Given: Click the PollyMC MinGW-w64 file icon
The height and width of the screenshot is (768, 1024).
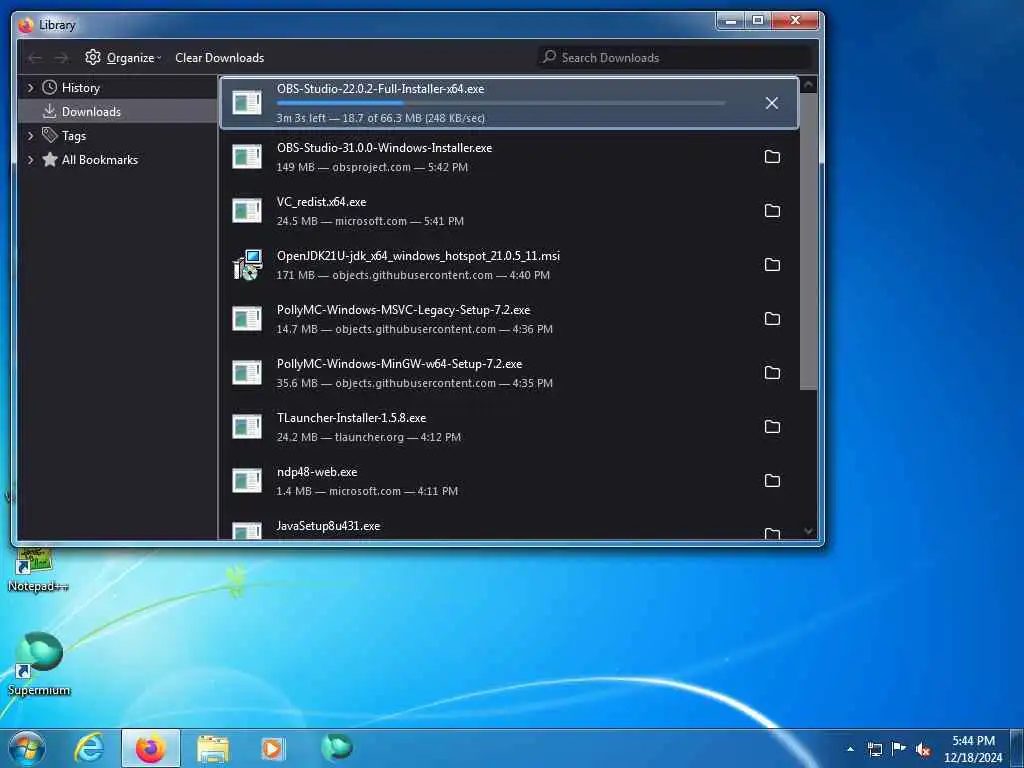Looking at the screenshot, I should pyautogui.click(x=247, y=373).
